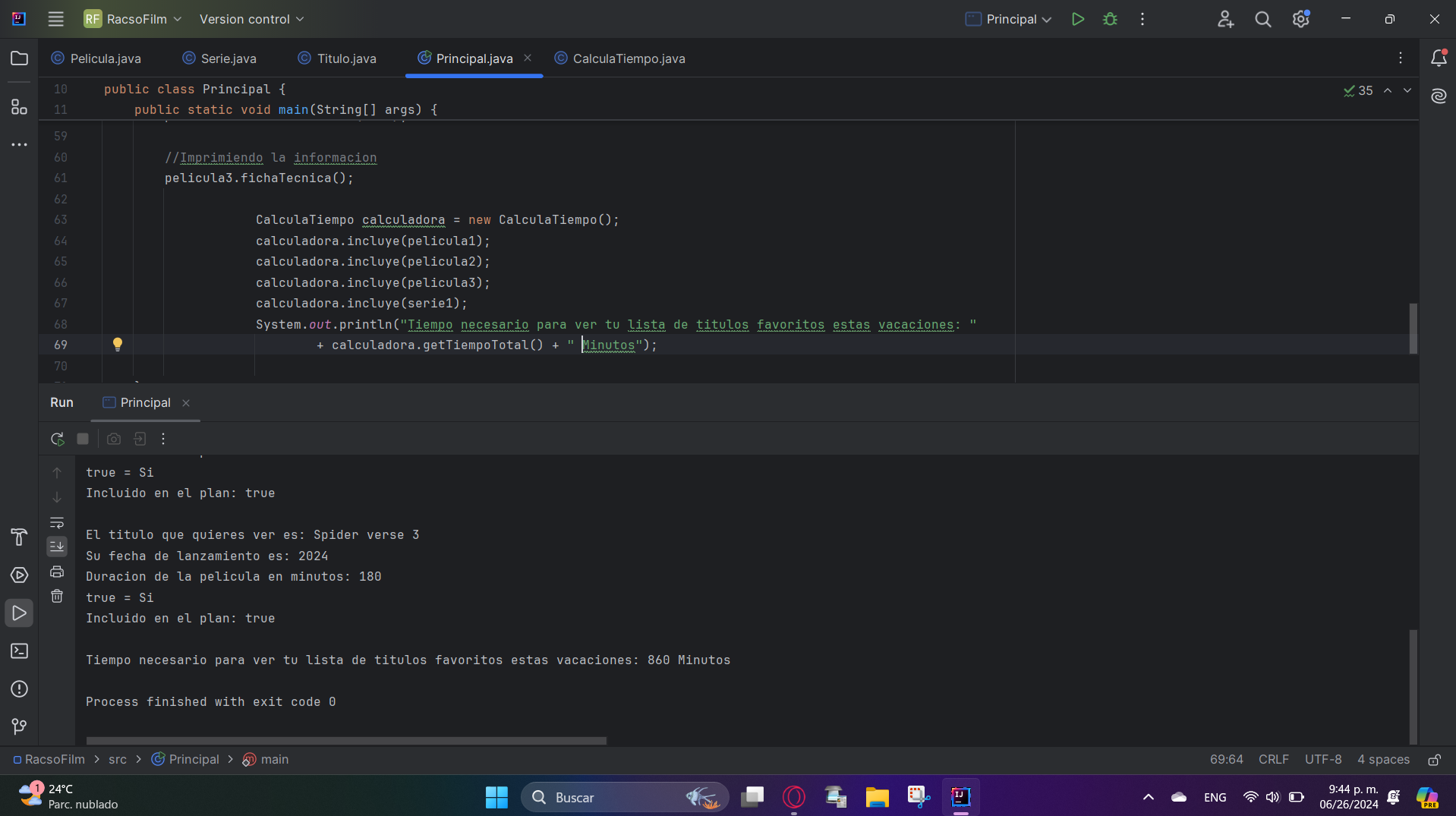Viewport: 1456px width, 816px height.
Task: Click src in breadcrumb bar
Action: click(118, 759)
